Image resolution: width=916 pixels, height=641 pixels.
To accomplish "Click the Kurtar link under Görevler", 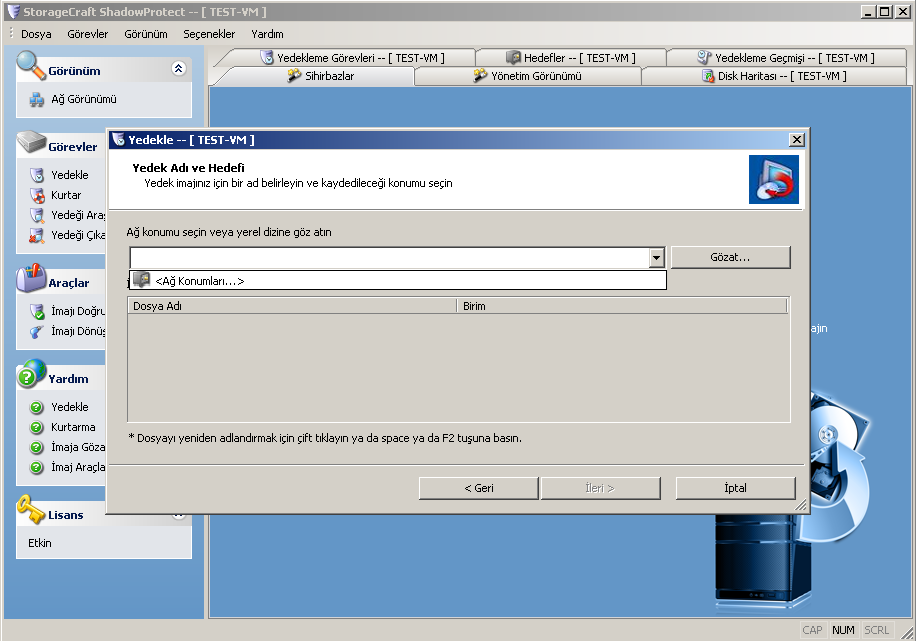I will click(x=66, y=195).
